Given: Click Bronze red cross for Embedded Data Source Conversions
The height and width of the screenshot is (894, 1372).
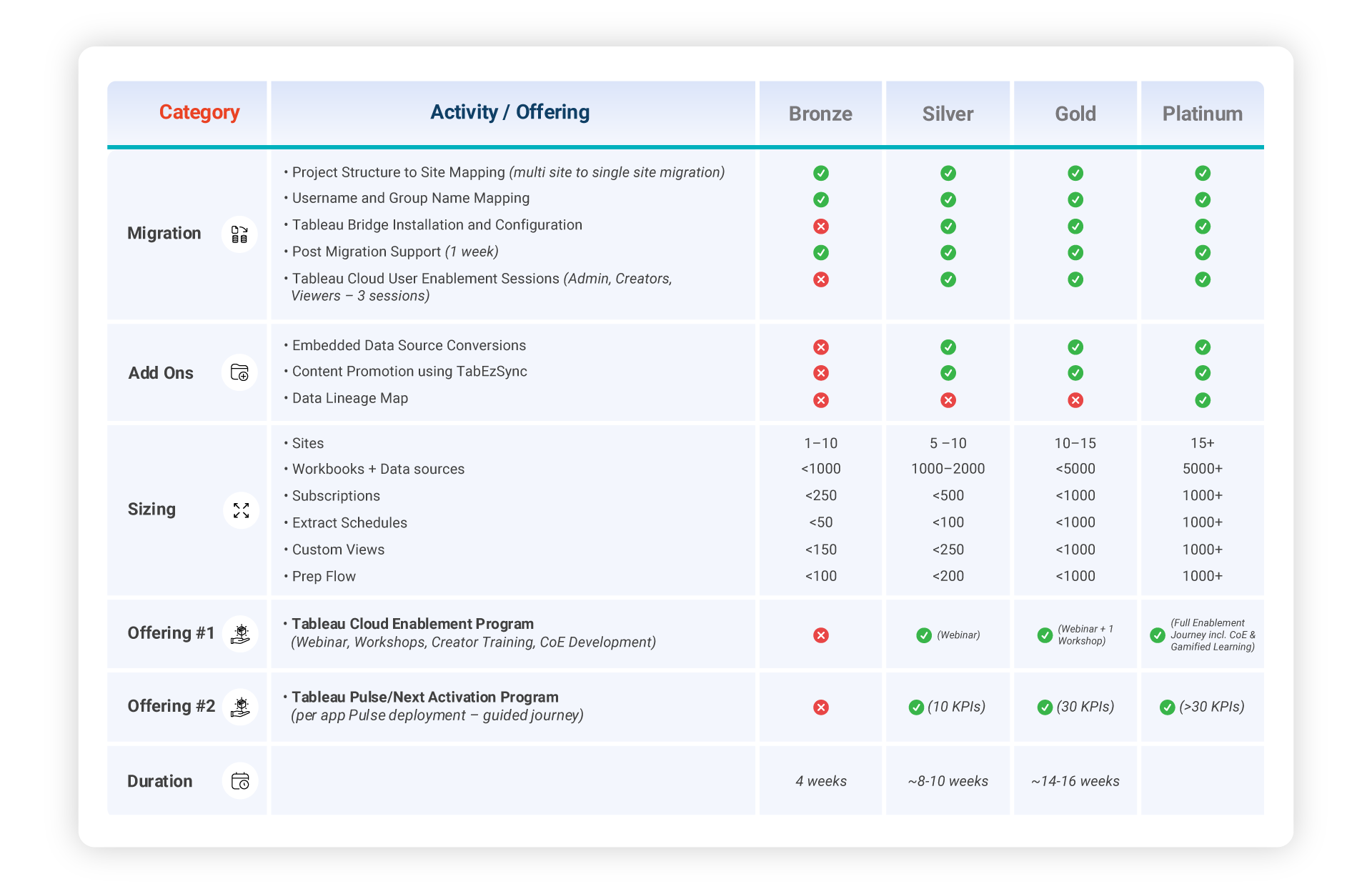Looking at the screenshot, I should (x=821, y=347).
